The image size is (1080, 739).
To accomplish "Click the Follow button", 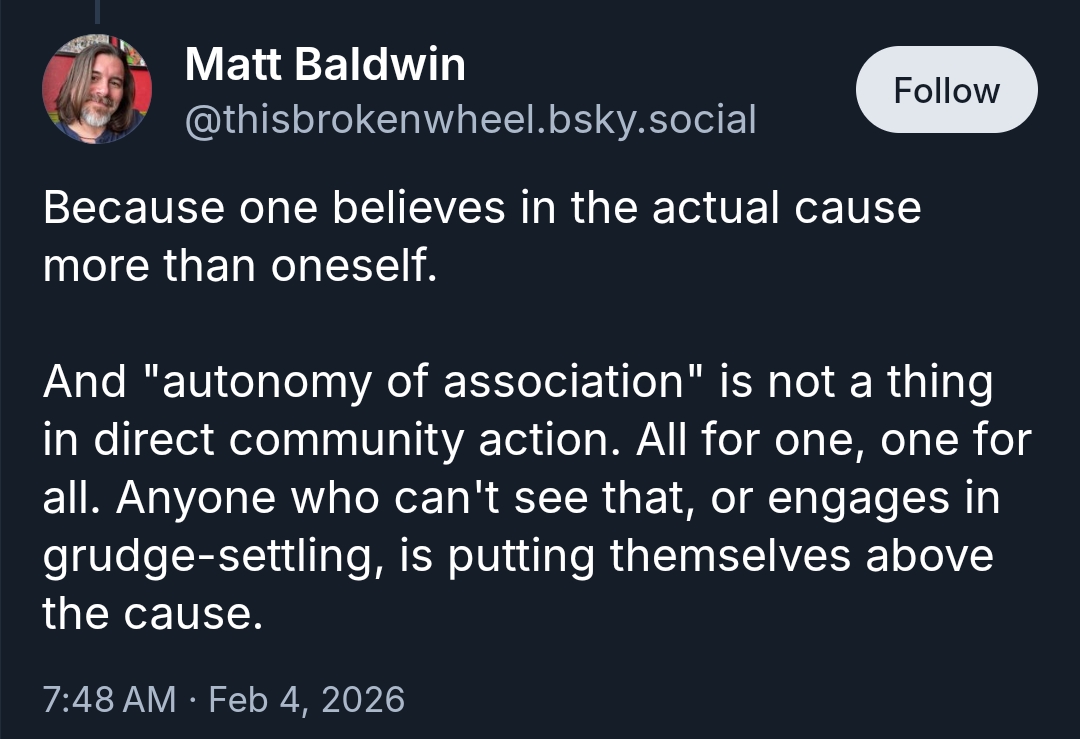I will (x=946, y=91).
